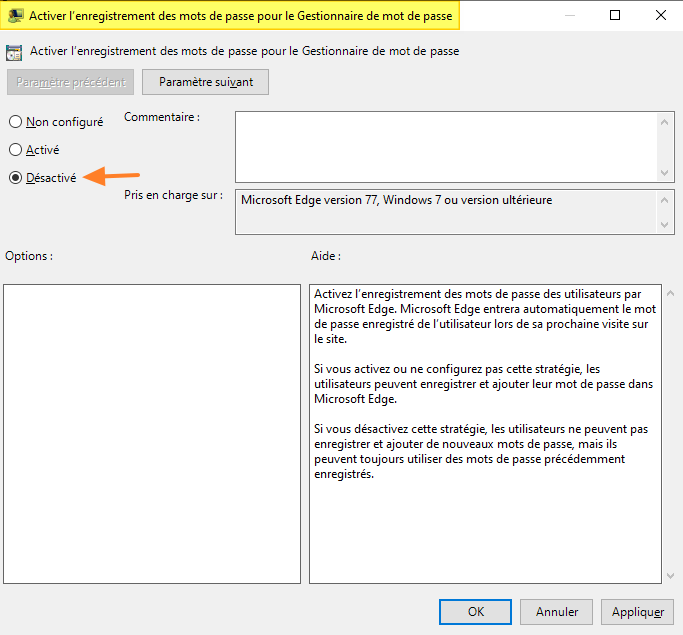The width and height of the screenshot is (683, 635).
Task: Click the Aide panel scroll down arrow
Action: tap(671, 576)
